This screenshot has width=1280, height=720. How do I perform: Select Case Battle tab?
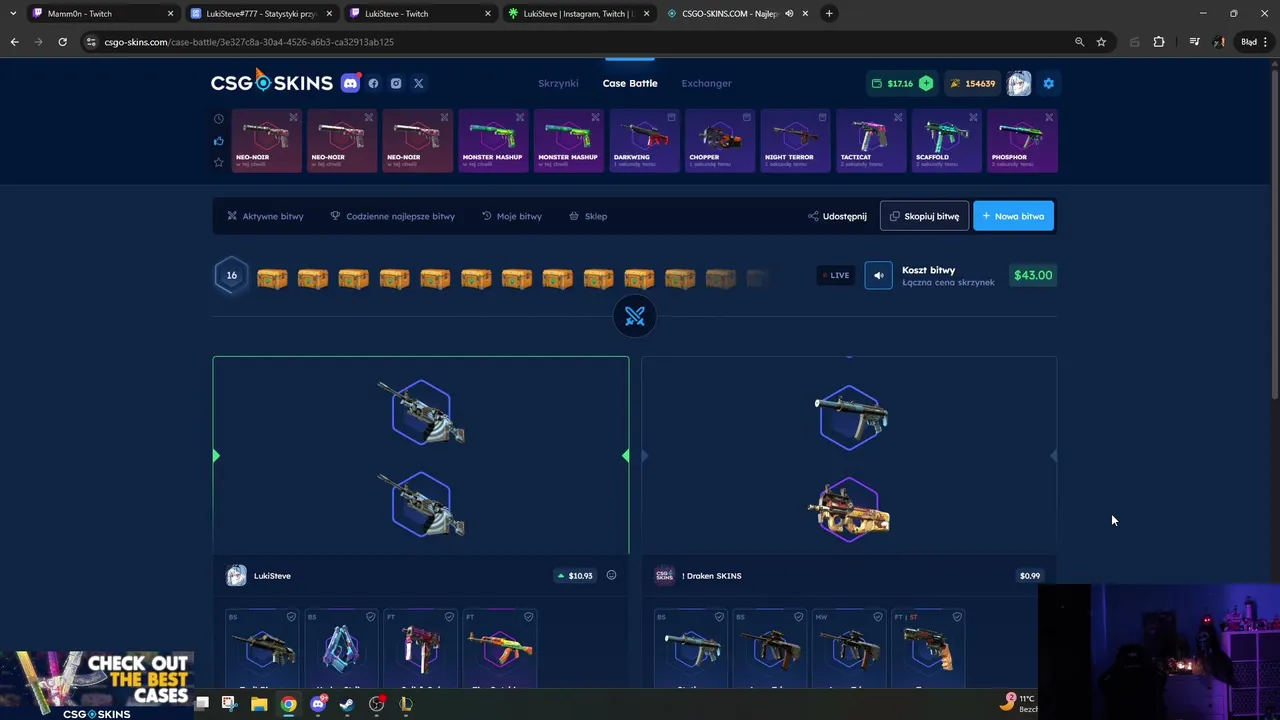click(x=630, y=83)
